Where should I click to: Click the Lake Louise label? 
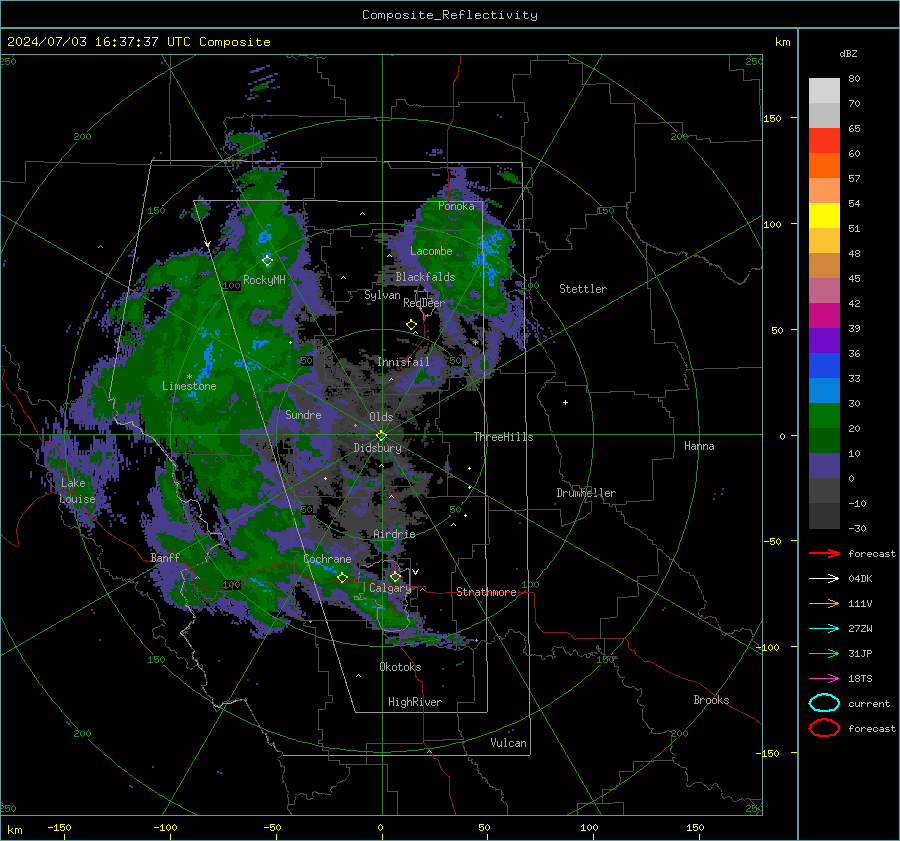(x=77, y=491)
